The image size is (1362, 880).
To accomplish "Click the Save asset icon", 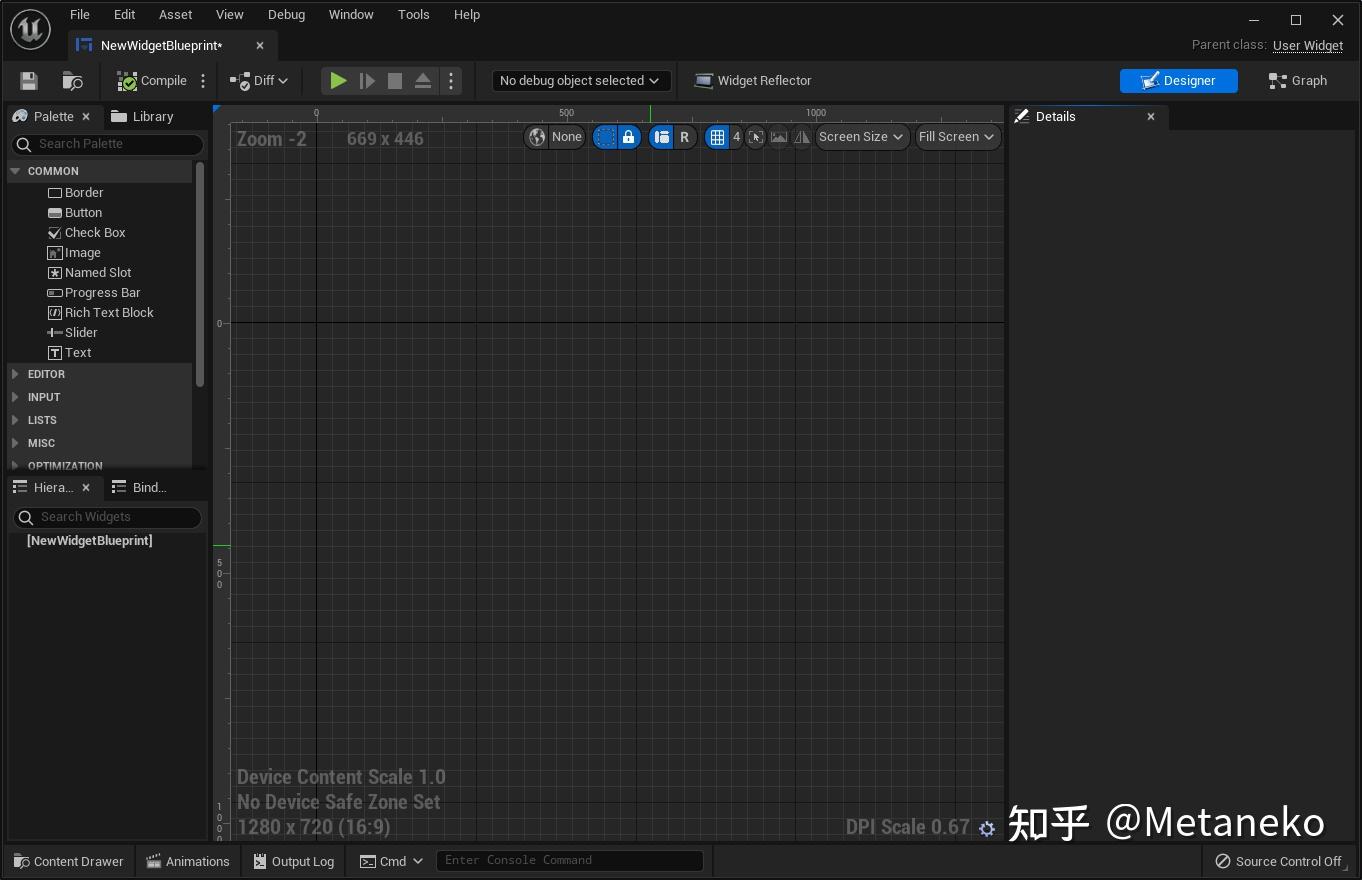I will 28,81.
